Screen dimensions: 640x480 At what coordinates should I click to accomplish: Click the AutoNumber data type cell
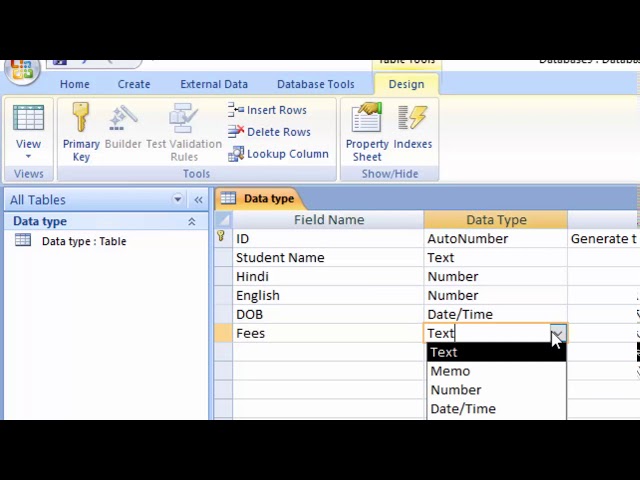(x=496, y=238)
